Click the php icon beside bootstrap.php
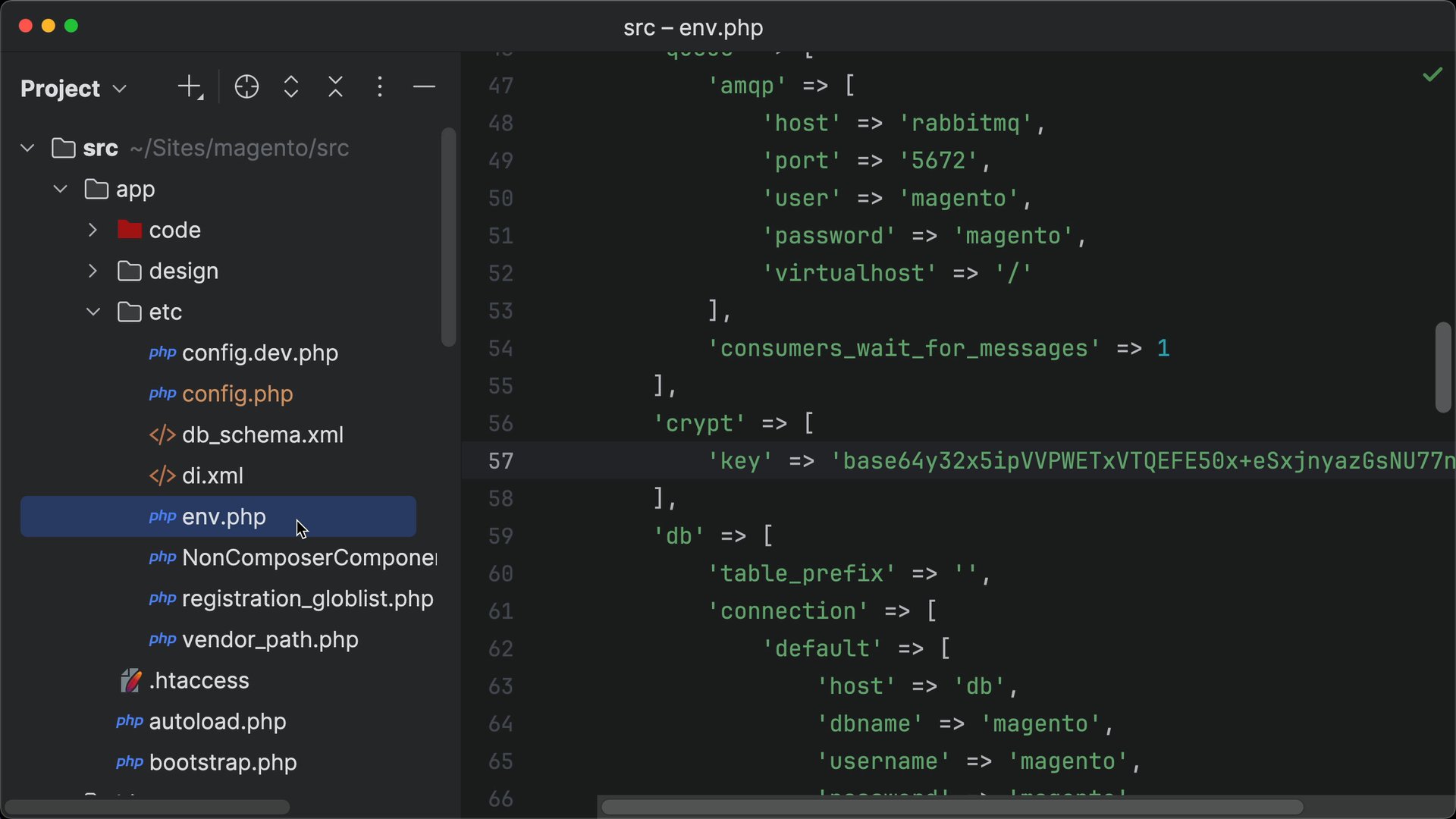Image resolution: width=1456 pixels, height=819 pixels. point(130,762)
